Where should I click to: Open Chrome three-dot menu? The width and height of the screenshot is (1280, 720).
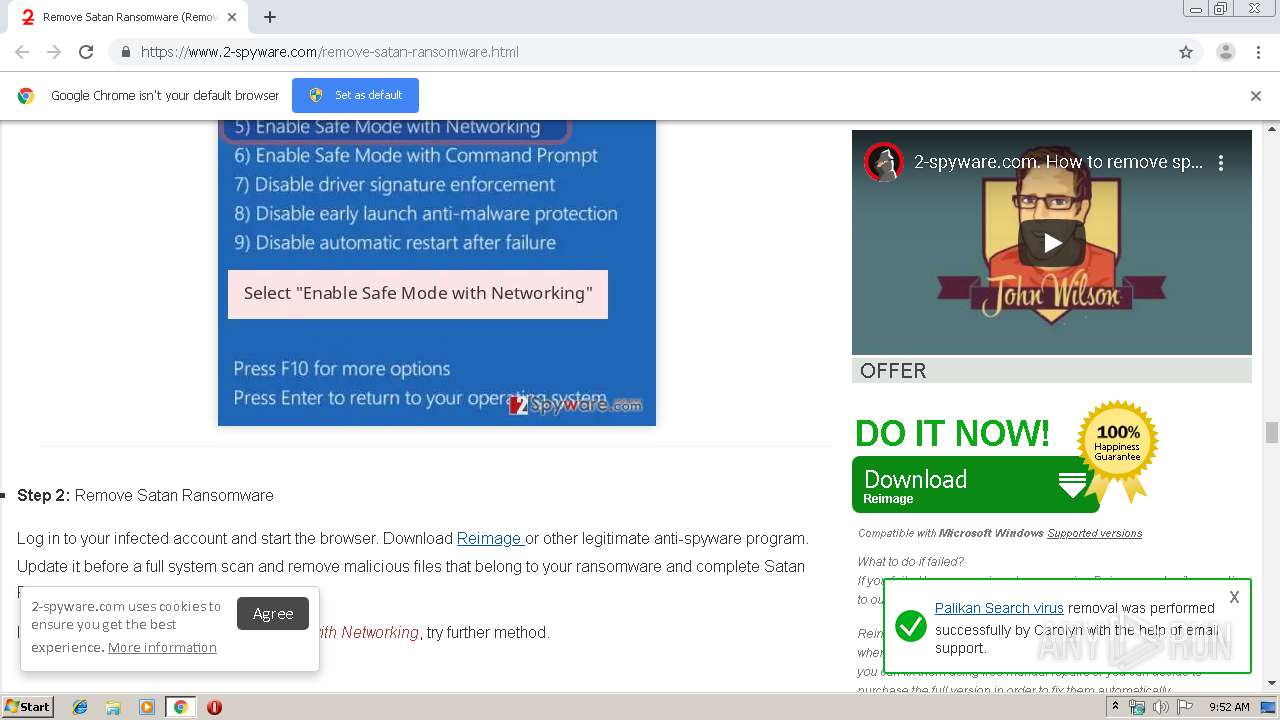[1258, 52]
